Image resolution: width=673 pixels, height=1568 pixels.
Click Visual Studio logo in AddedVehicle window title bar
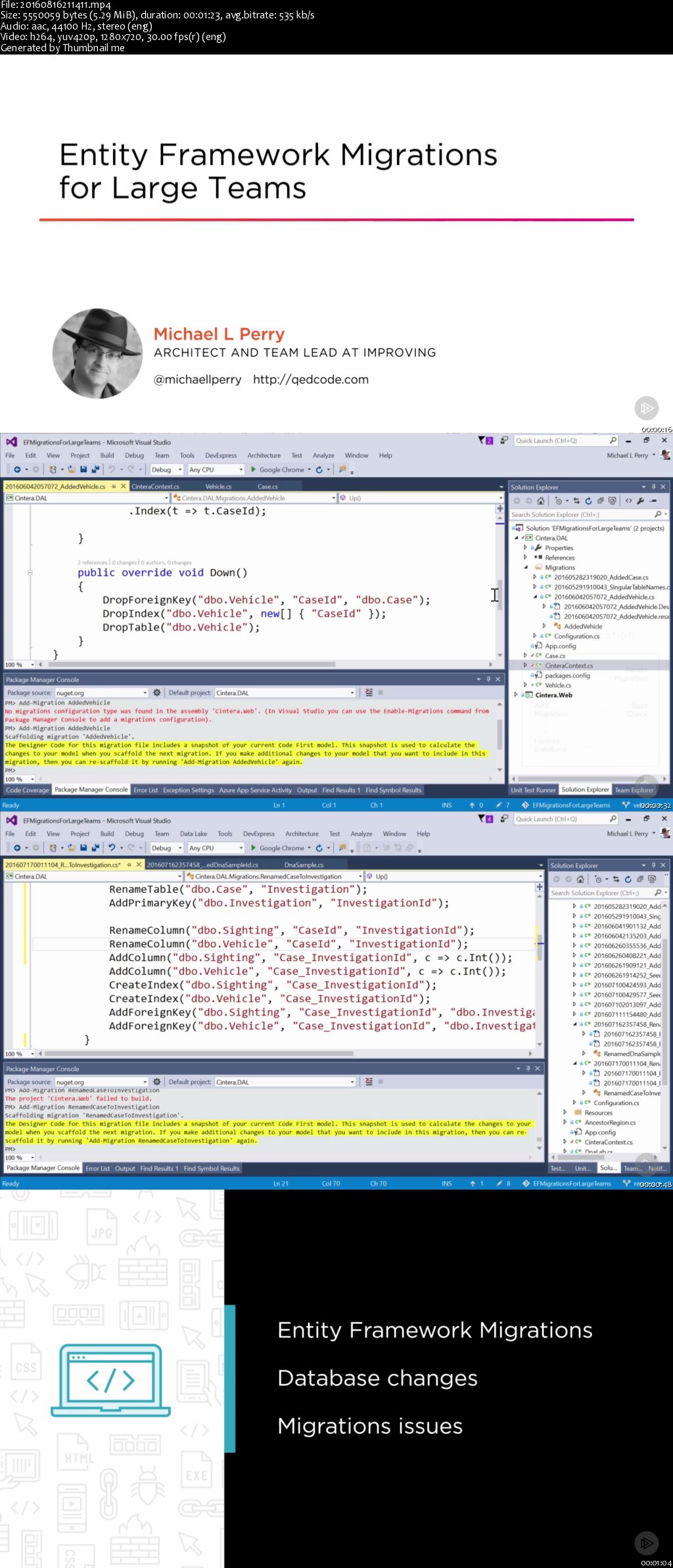click(11, 442)
